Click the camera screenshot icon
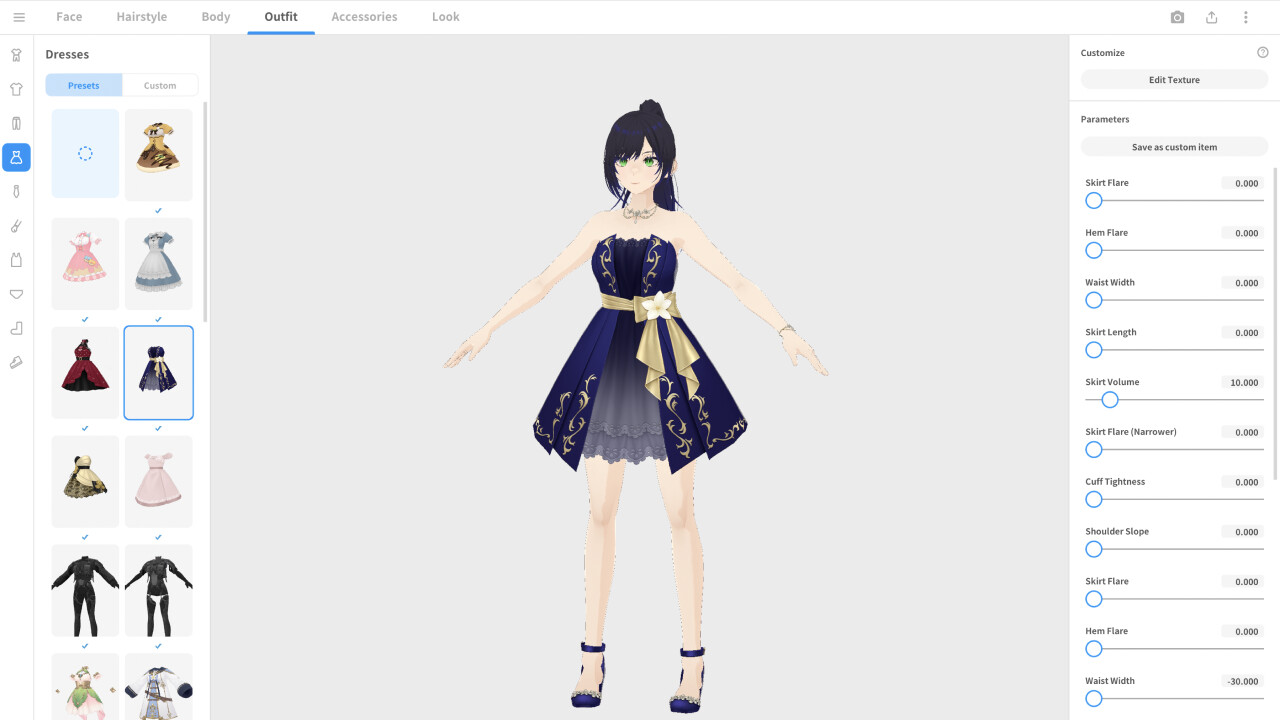This screenshot has height=720, width=1280. pyautogui.click(x=1177, y=17)
